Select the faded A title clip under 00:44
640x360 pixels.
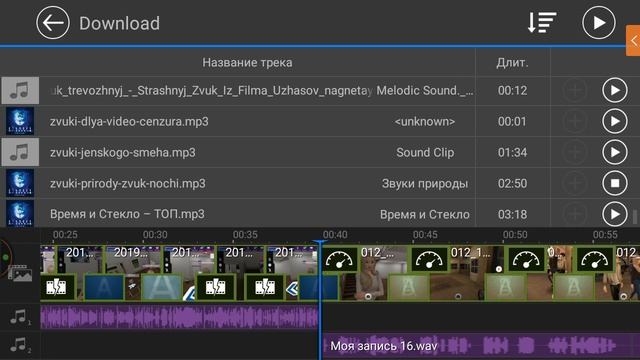(x=408, y=287)
